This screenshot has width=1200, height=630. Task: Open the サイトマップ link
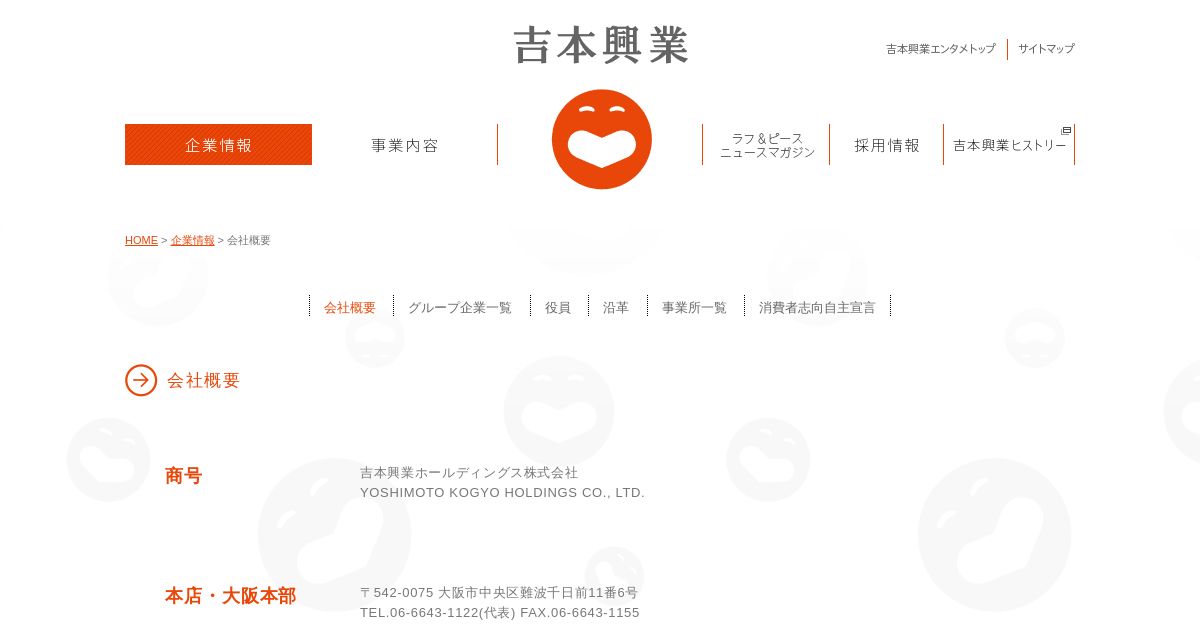[x=1046, y=49]
